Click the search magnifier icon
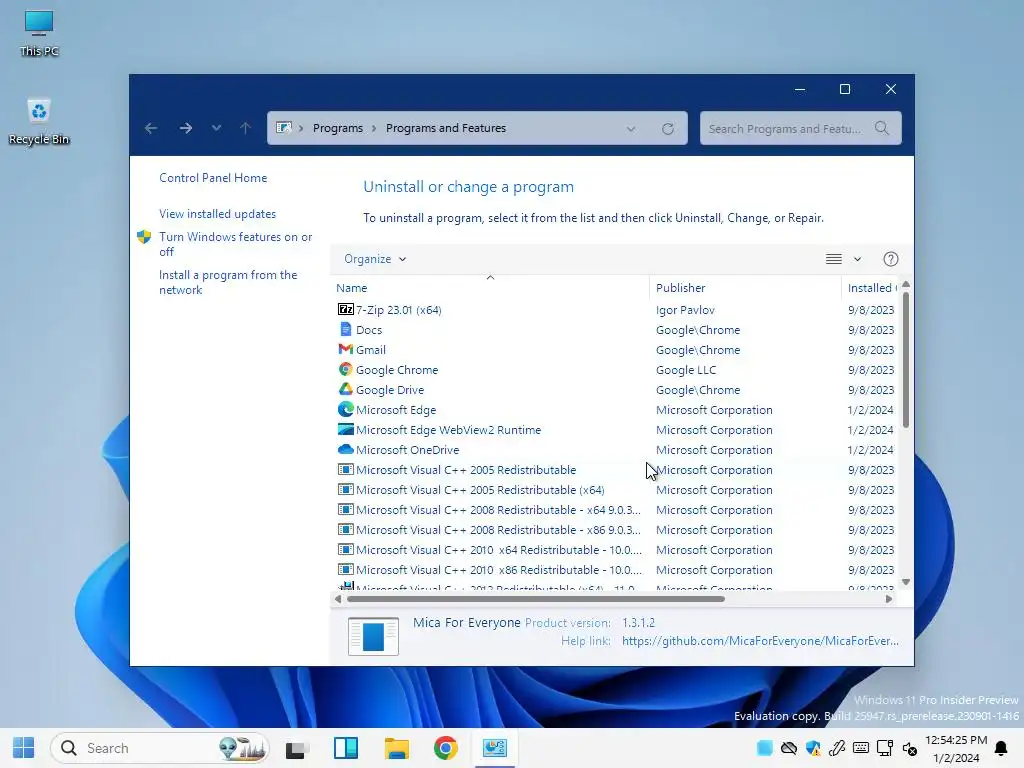 (882, 128)
